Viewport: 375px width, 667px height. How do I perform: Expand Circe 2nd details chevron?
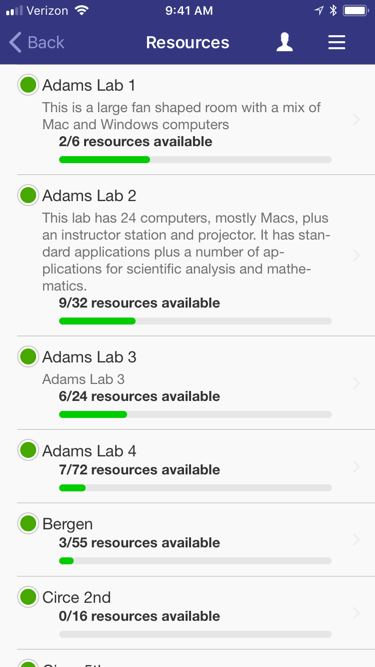(x=356, y=613)
